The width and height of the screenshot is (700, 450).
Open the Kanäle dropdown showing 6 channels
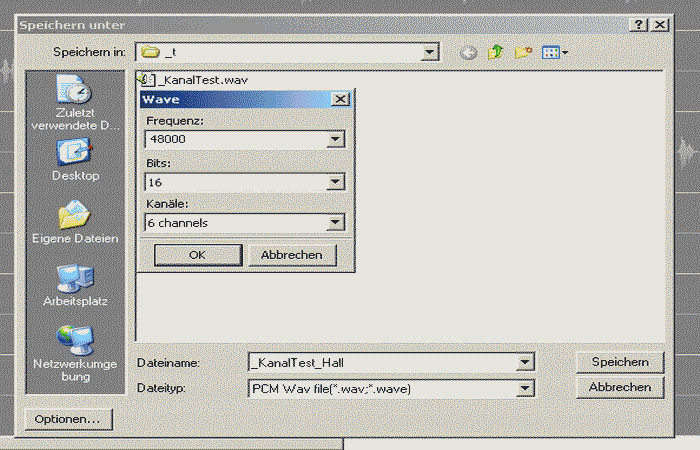[x=335, y=223]
